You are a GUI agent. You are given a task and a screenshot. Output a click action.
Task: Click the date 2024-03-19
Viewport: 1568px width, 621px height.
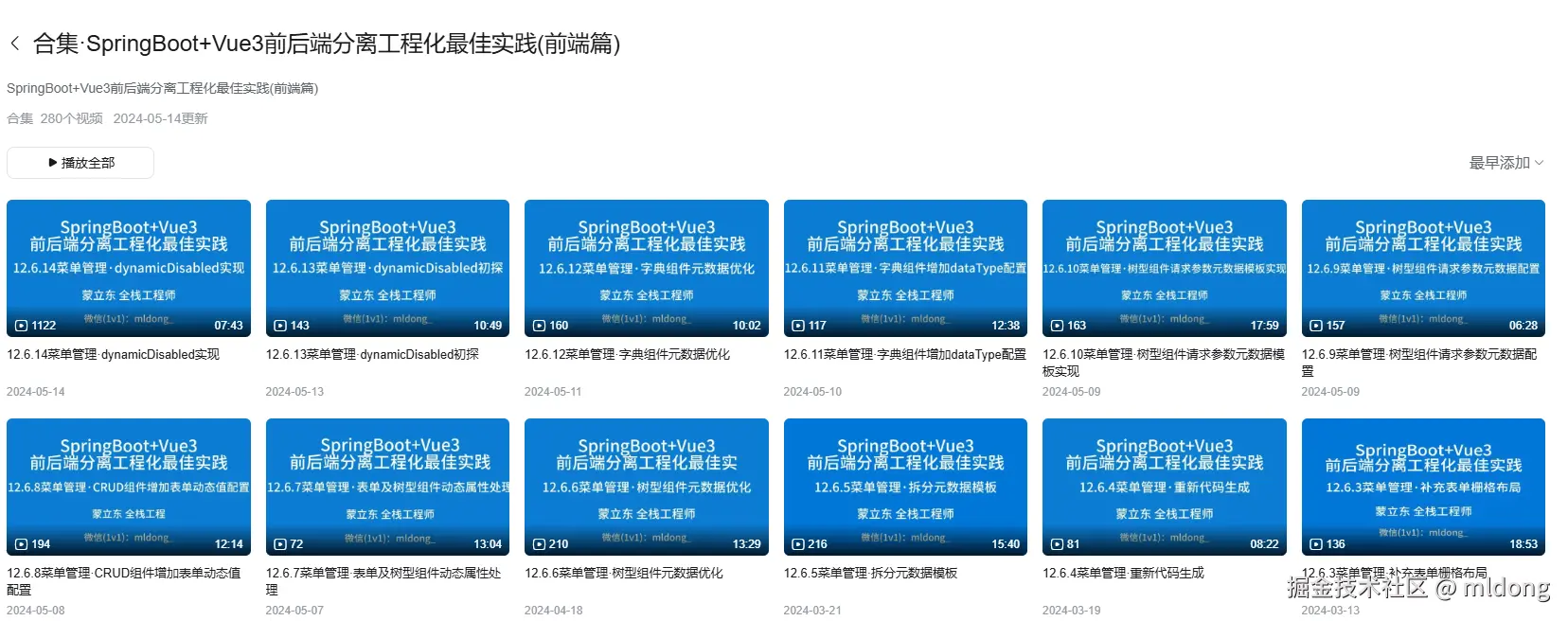1072,611
